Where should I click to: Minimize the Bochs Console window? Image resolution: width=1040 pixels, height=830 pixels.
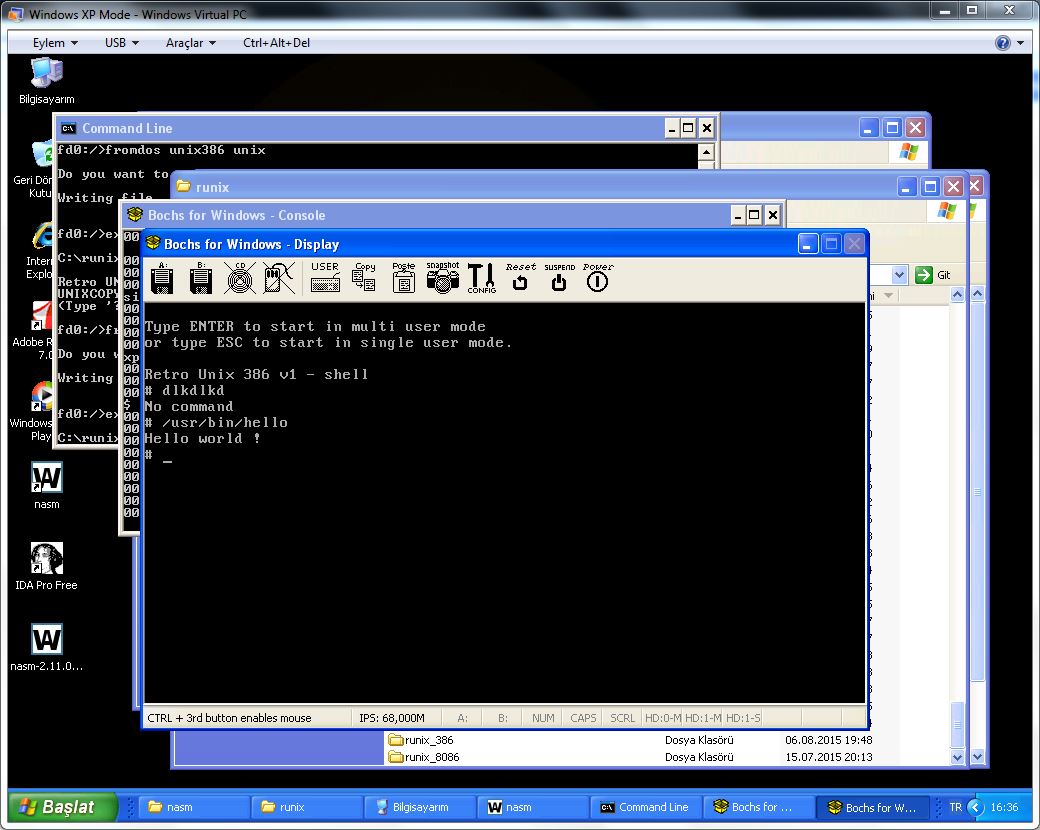click(x=738, y=215)
